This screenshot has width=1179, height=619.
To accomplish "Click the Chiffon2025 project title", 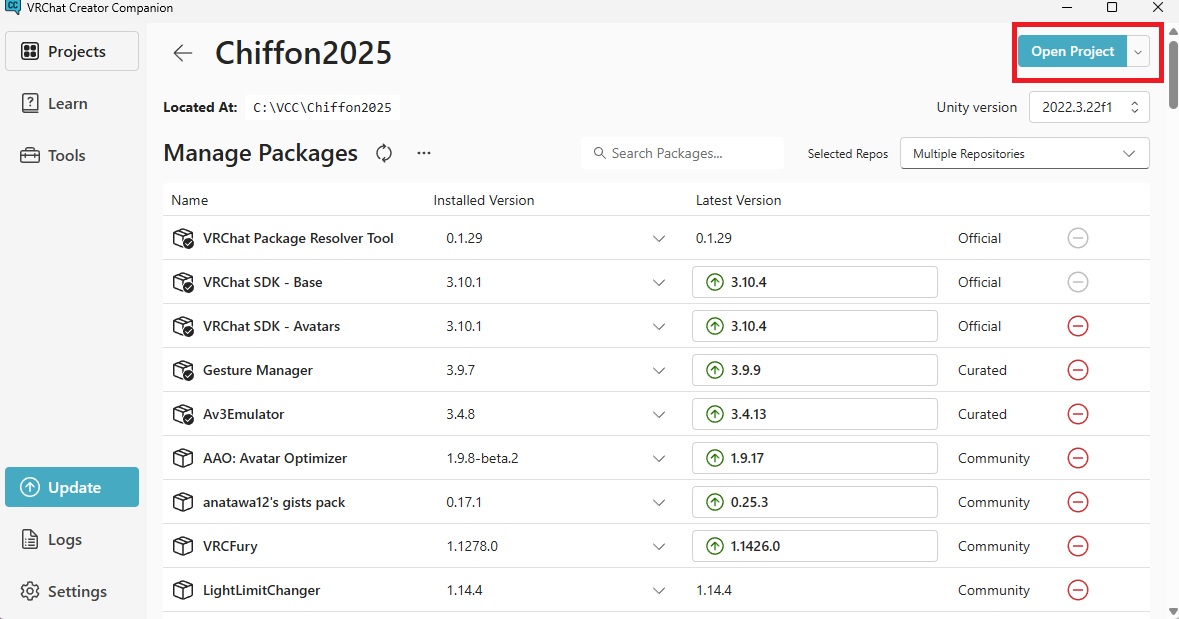I will click(303, 53).
